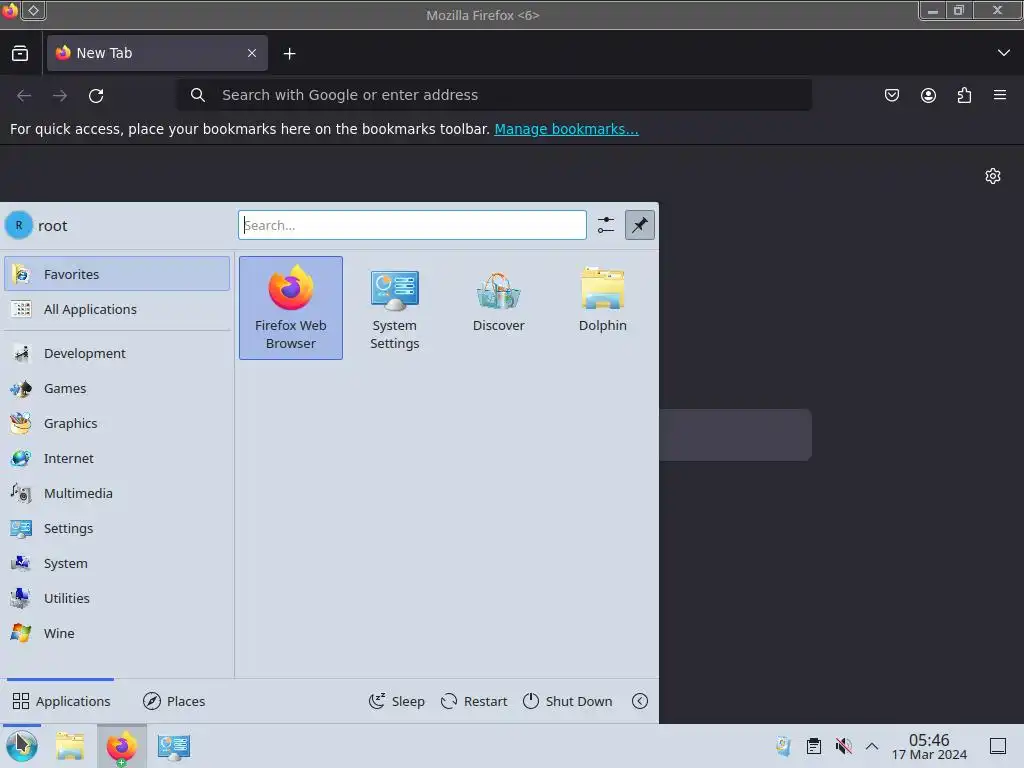Click the launcher Search field

[412, 225]
